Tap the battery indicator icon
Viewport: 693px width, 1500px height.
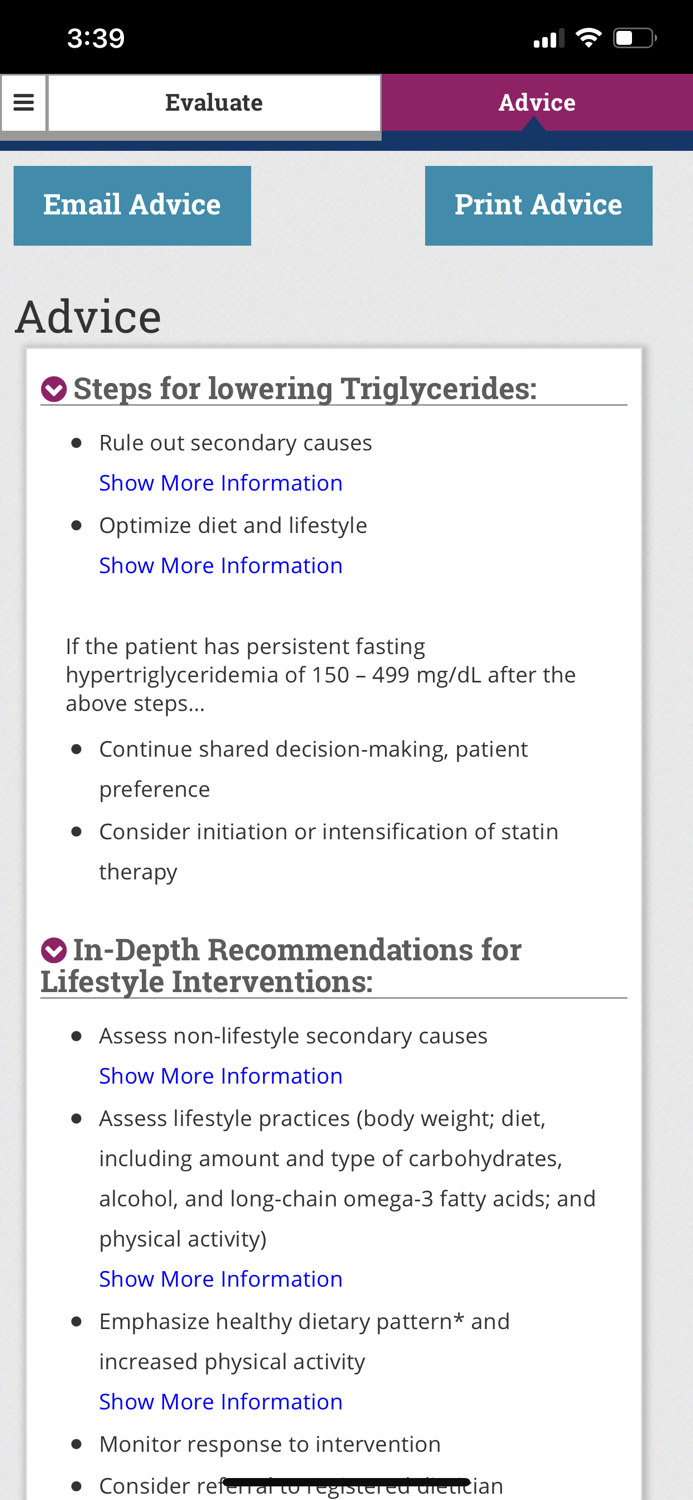coord(633,36)
